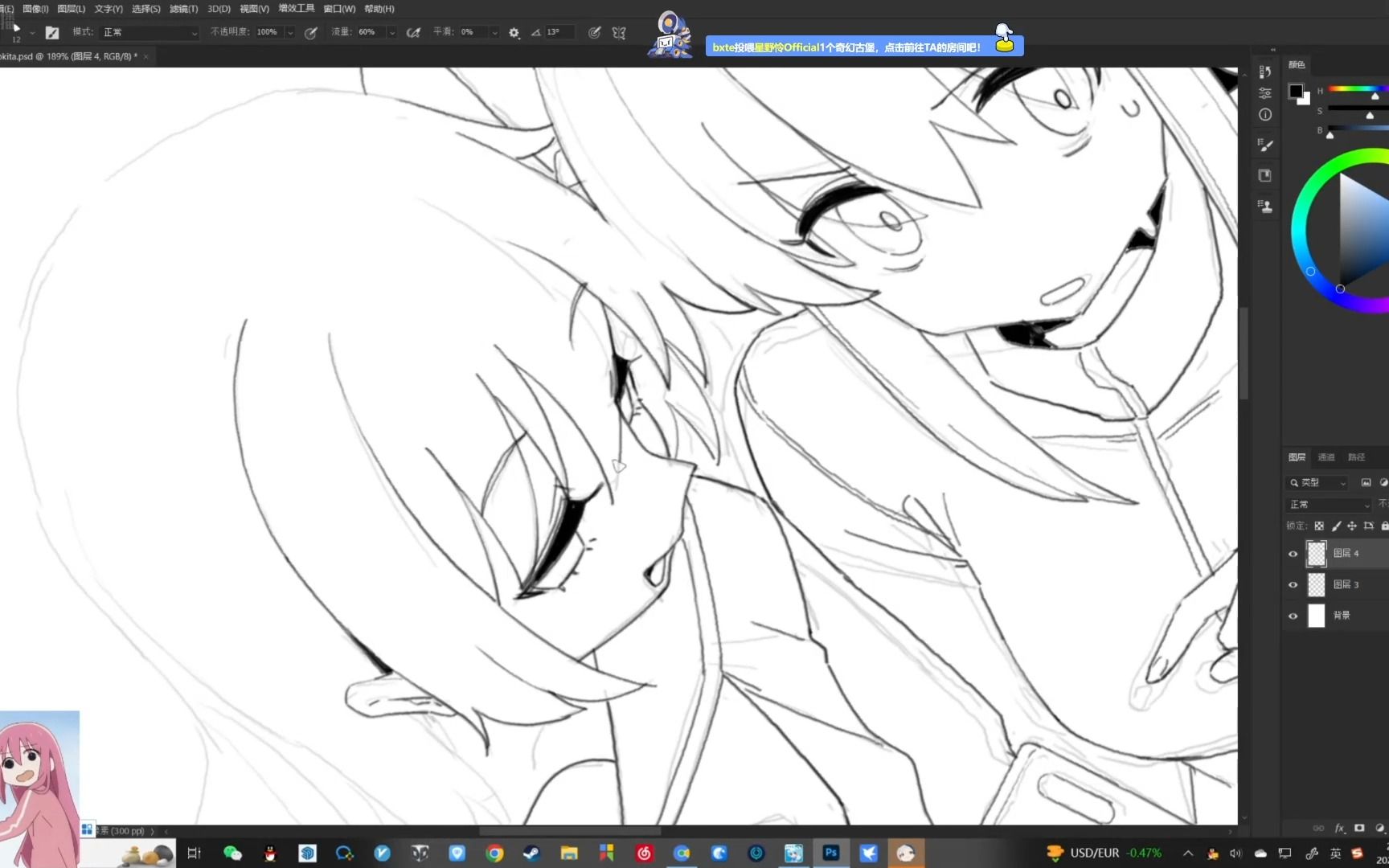Hide the 图层 3 layer eye
This screenshot has width=1389, height=868.
pyautogui.click(x=1293, y=585)
